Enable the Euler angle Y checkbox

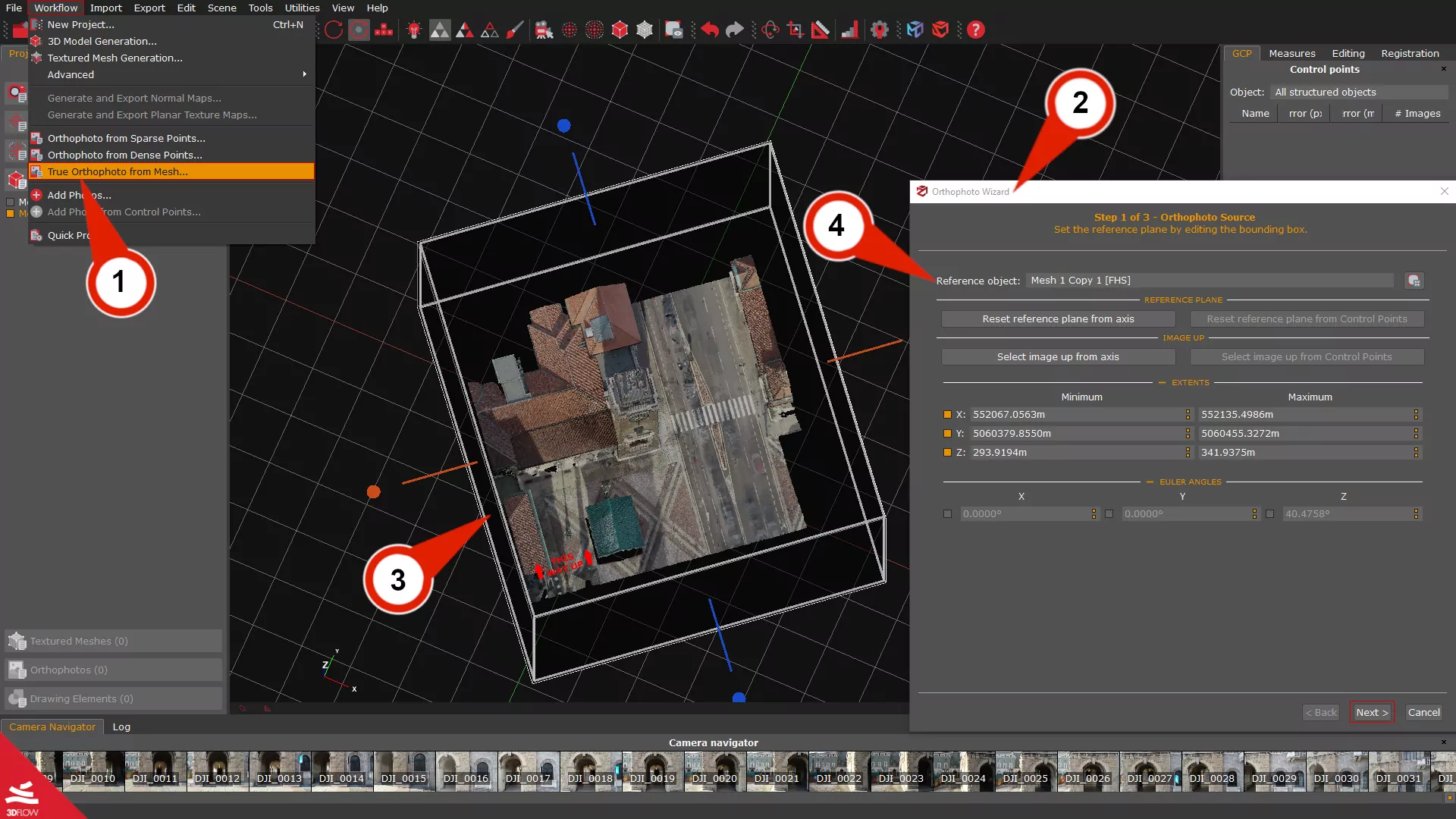pos(1109,513)
